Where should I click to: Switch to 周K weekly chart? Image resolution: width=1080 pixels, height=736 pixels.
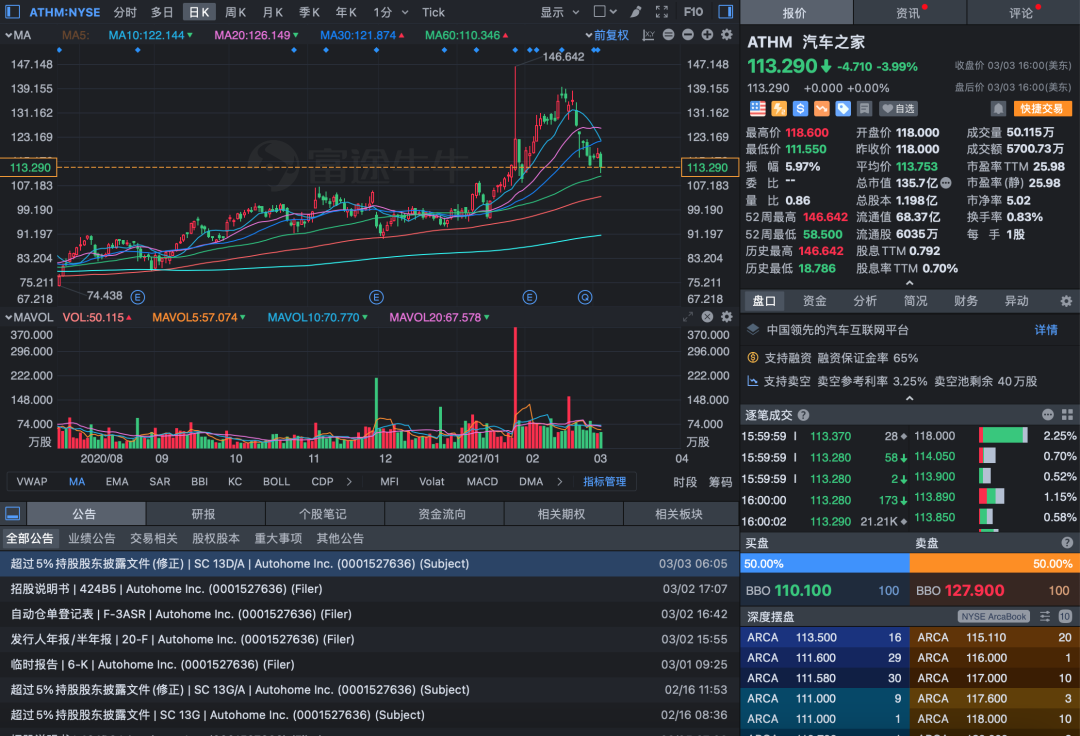236,12
